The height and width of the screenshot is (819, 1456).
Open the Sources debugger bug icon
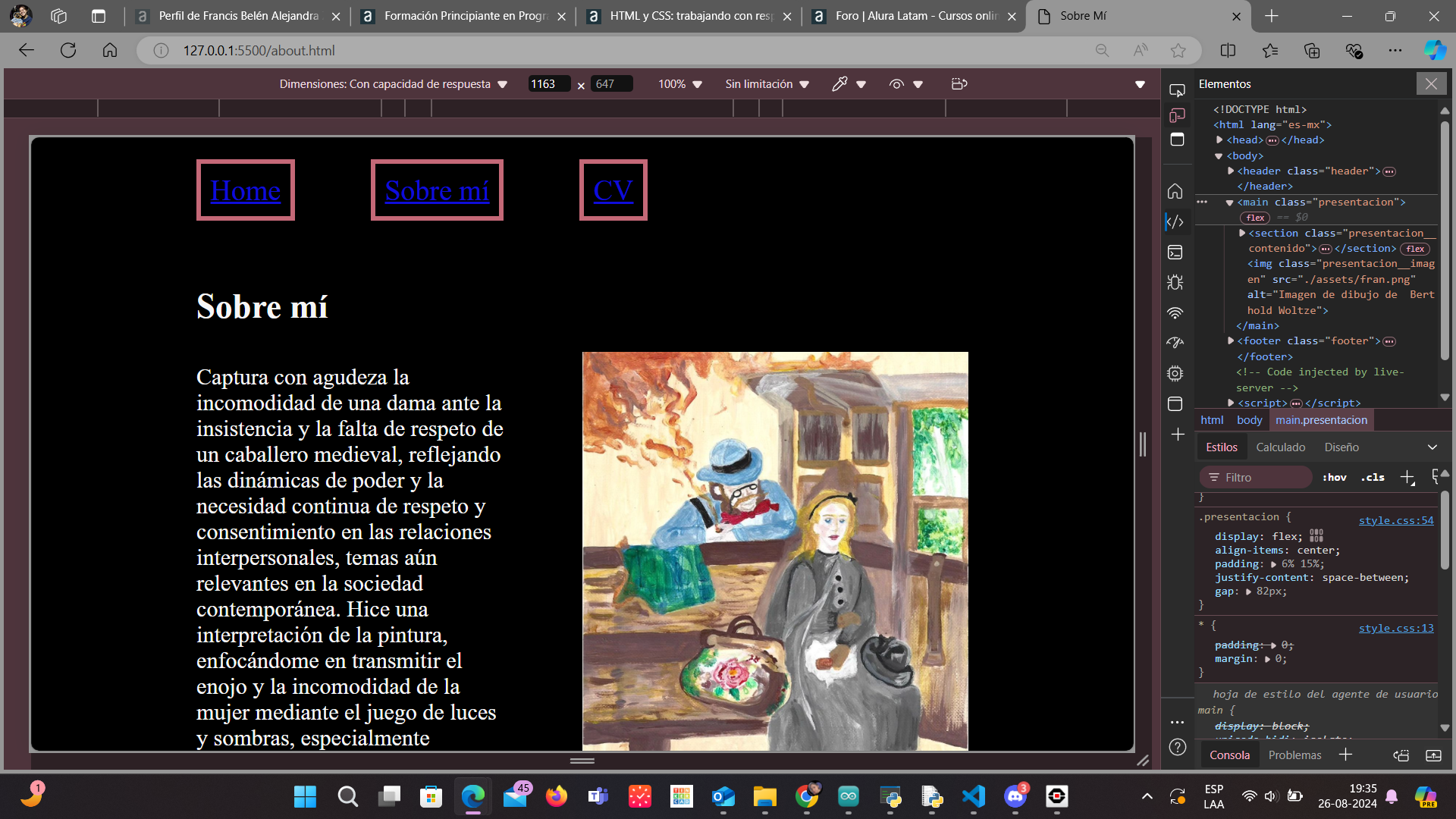(1175, 282)
